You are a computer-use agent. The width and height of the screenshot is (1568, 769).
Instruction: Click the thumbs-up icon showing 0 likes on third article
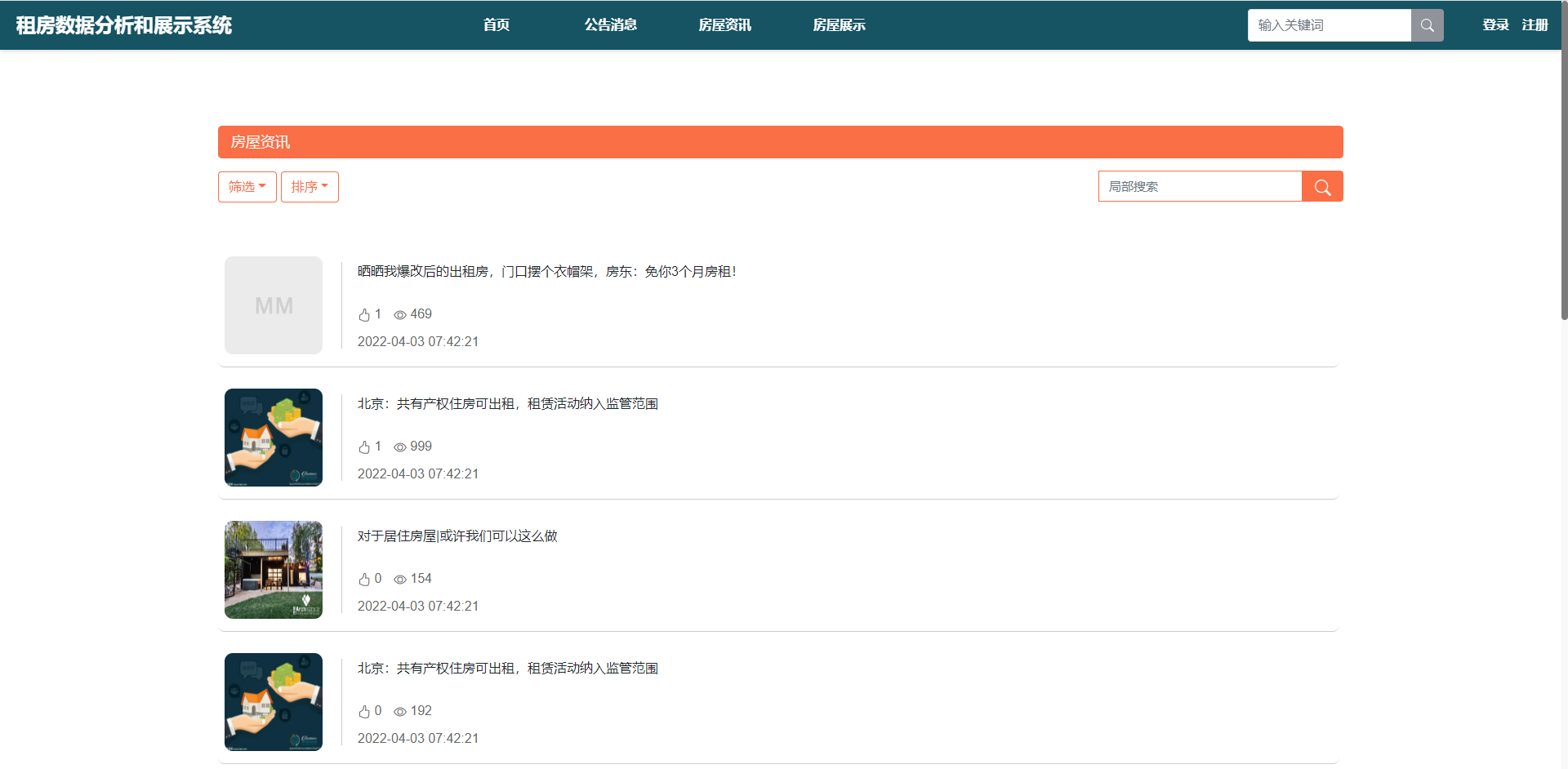pos(365,579)
